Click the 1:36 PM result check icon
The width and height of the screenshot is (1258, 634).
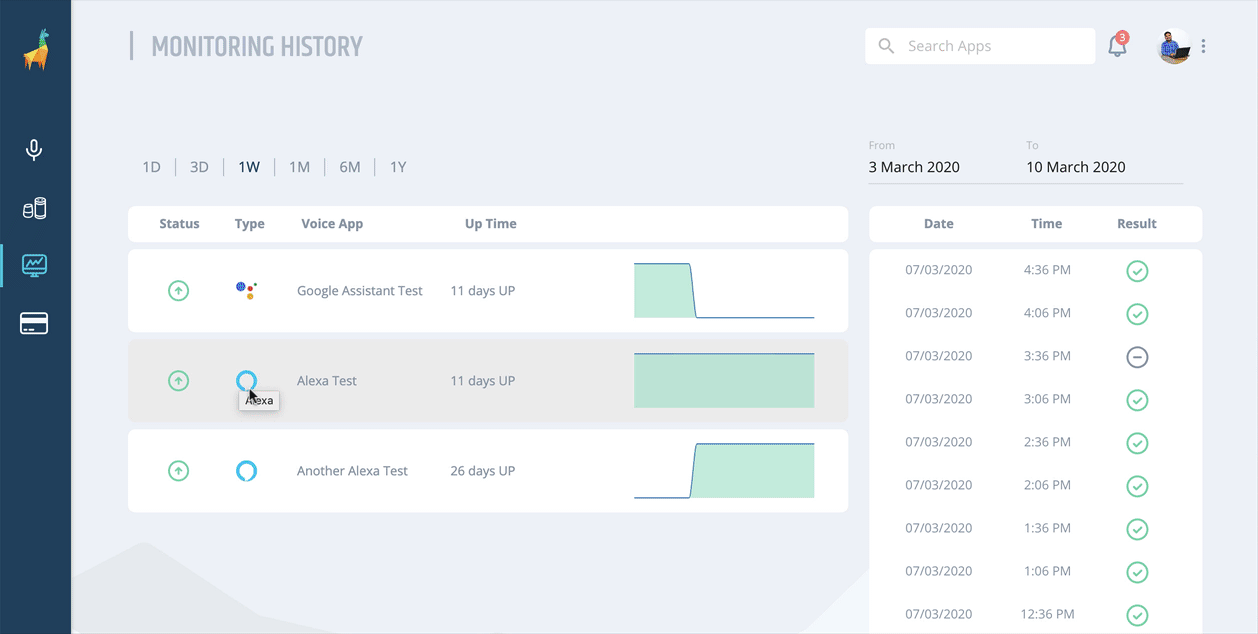1137,529
